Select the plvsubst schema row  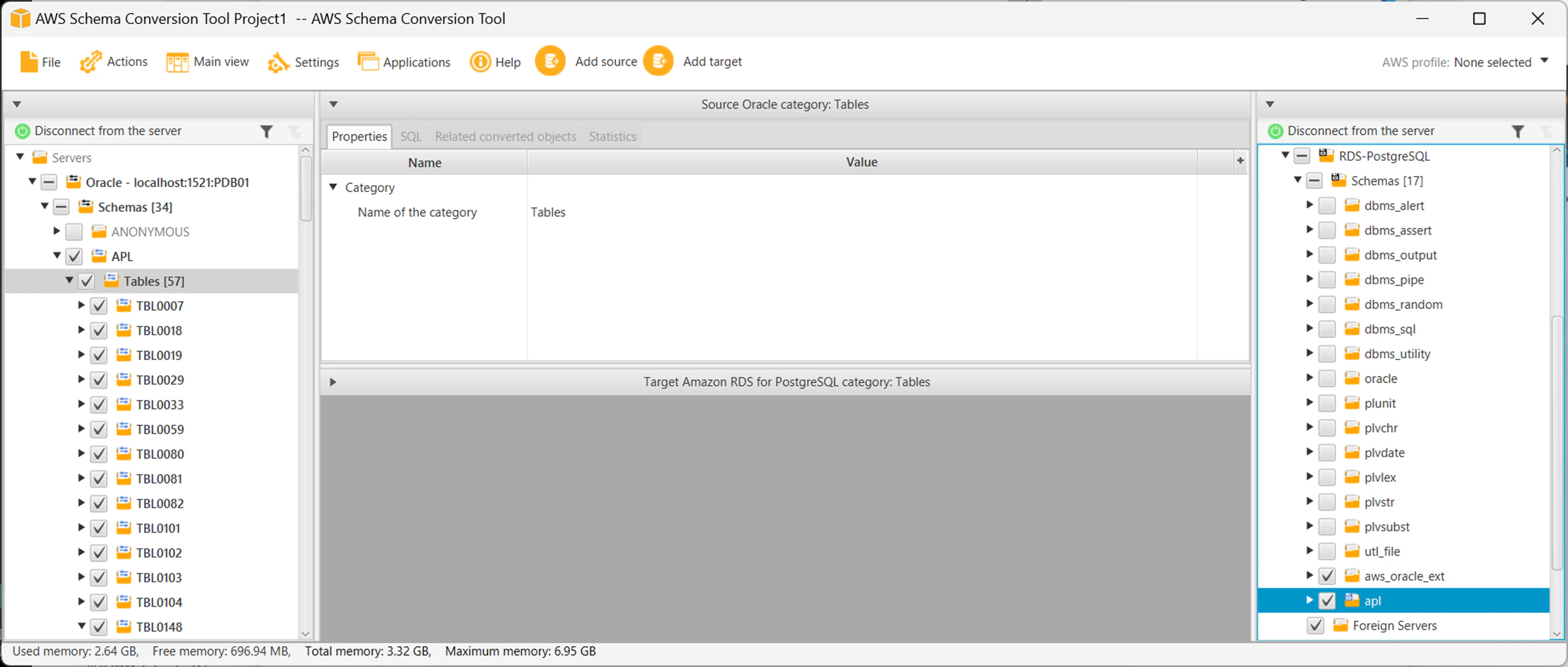1403,526
